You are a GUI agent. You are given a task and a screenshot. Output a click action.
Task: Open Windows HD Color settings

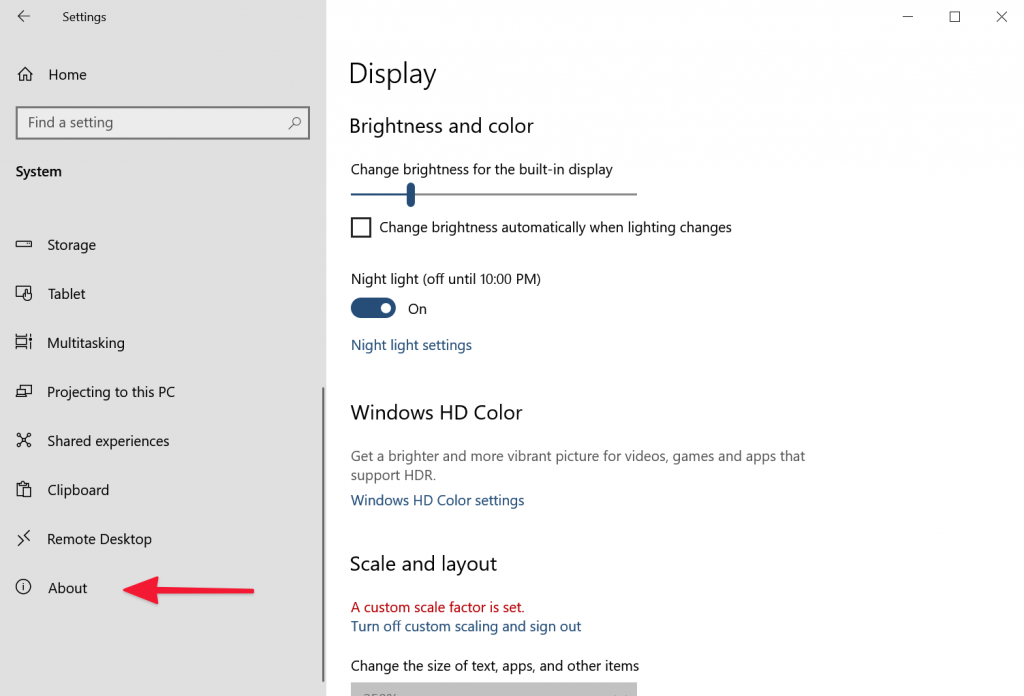pyautogui.click(x=437, y=499)
